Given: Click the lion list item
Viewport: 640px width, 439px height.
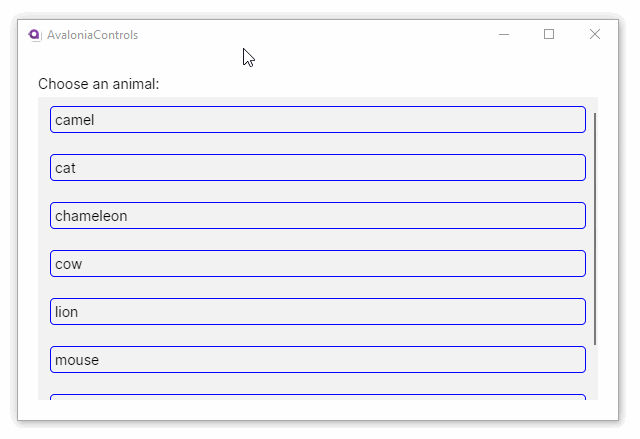Looking at the screenshot, I should point(317,312).
